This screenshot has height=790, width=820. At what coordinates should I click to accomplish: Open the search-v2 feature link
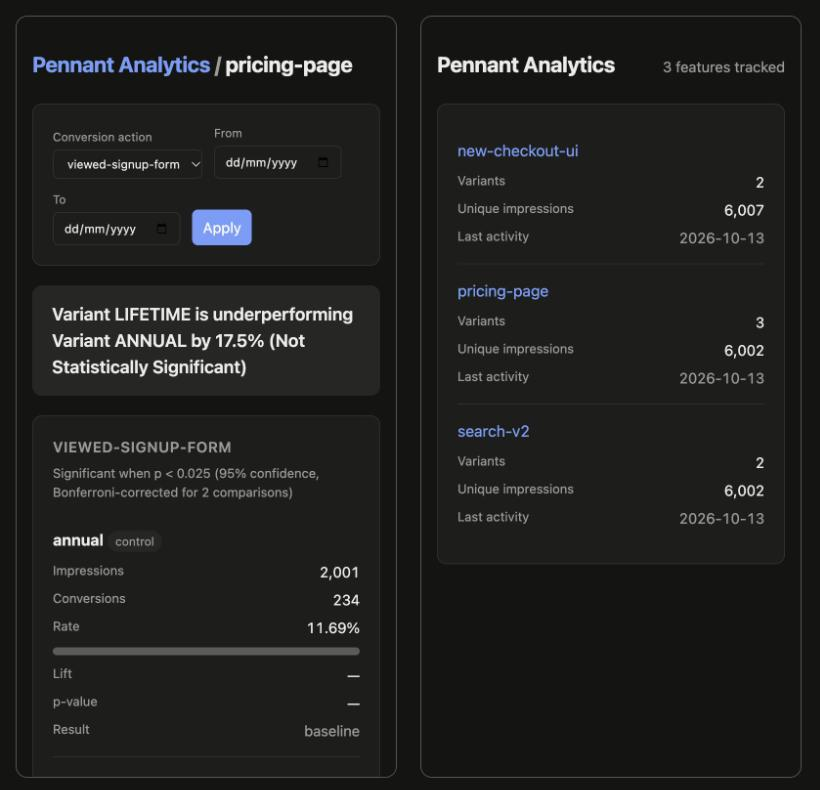tap(493, 431)
